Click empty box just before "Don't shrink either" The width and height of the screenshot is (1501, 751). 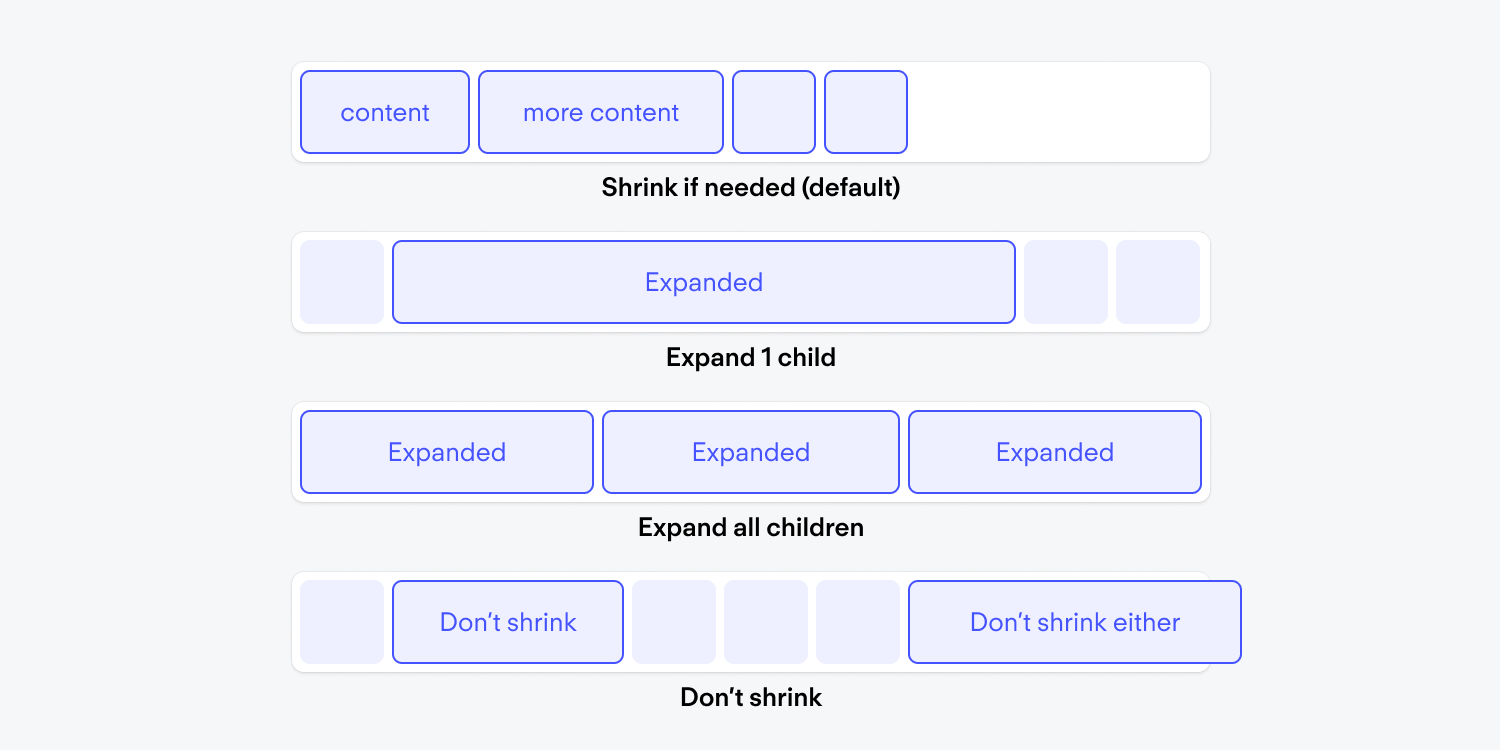coord(858,622)
